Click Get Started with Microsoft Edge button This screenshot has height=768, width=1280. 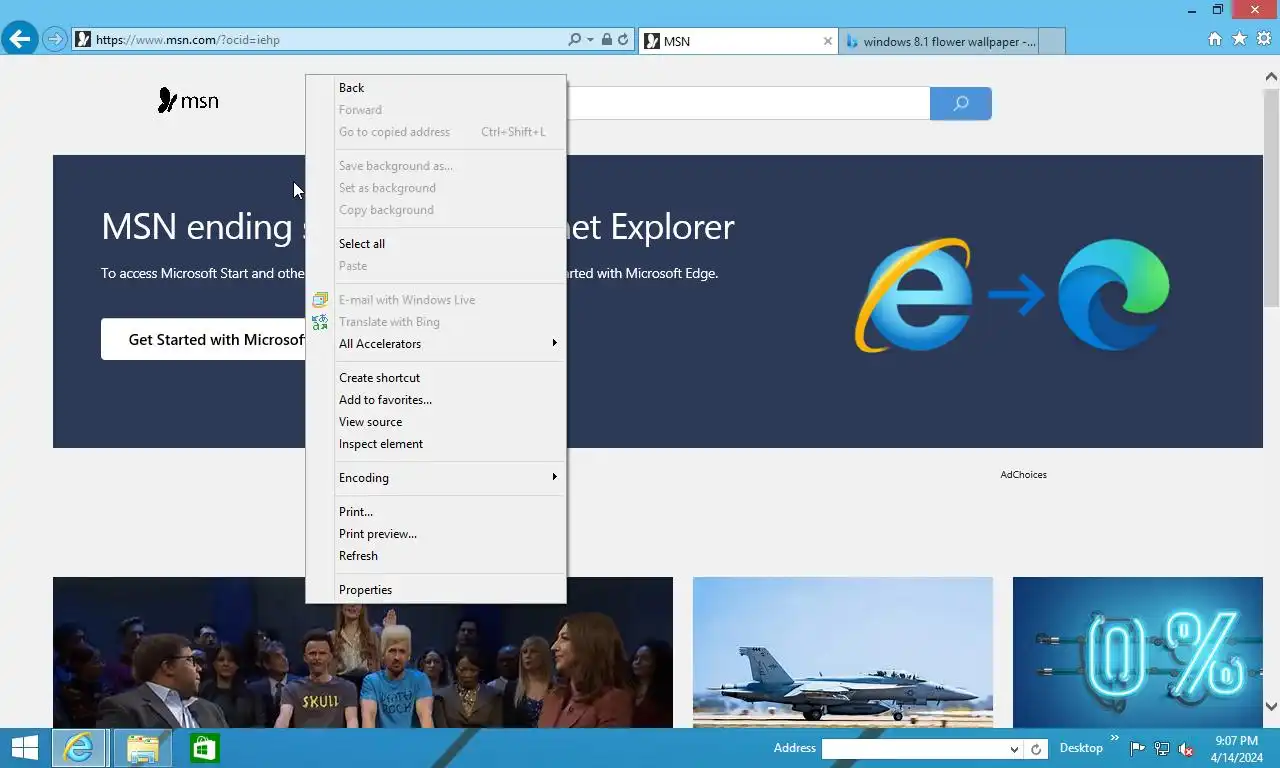pyautogui.click(x=203, y=340)
